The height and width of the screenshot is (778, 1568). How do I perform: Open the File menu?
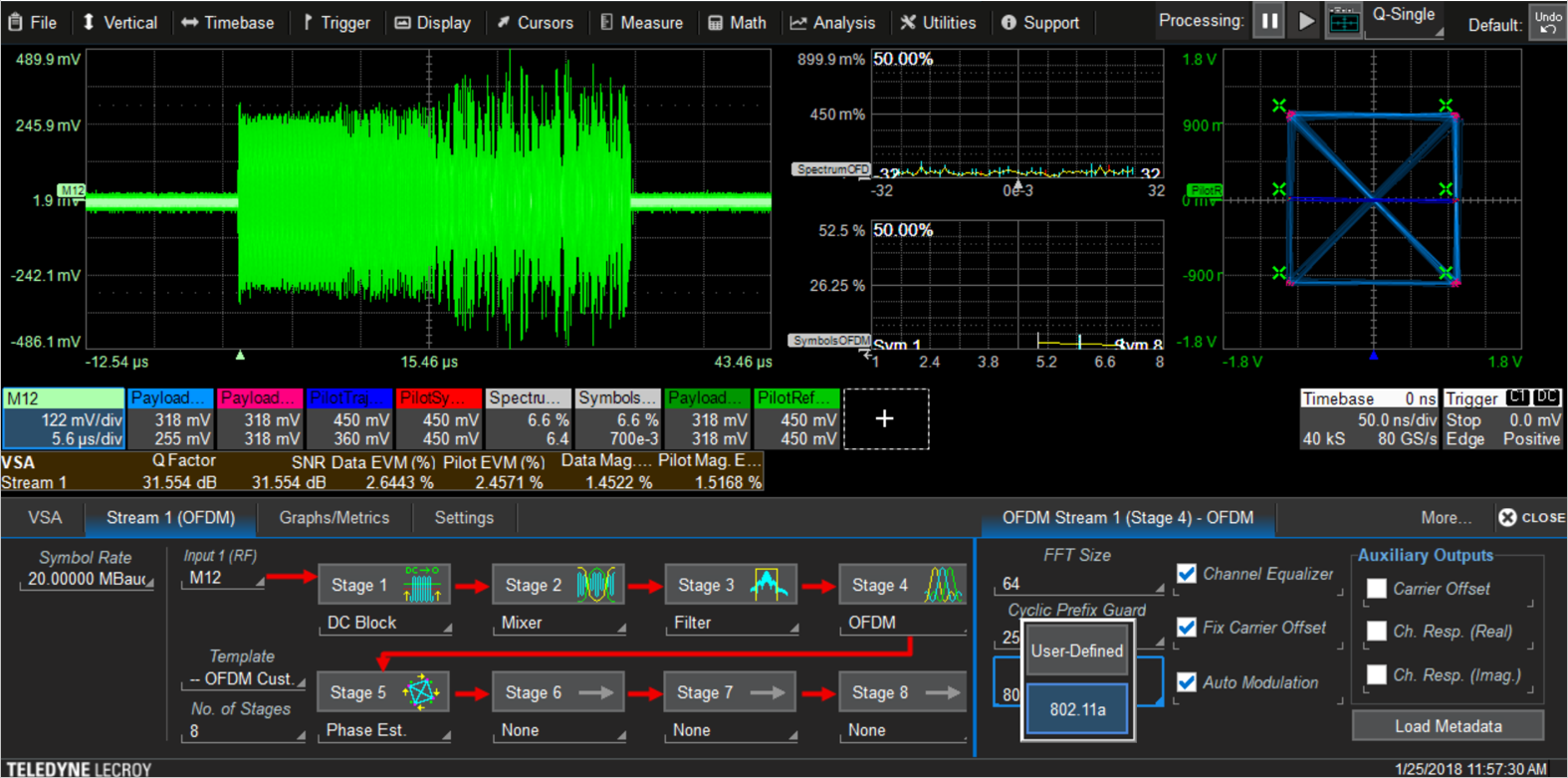click(33, 22)
